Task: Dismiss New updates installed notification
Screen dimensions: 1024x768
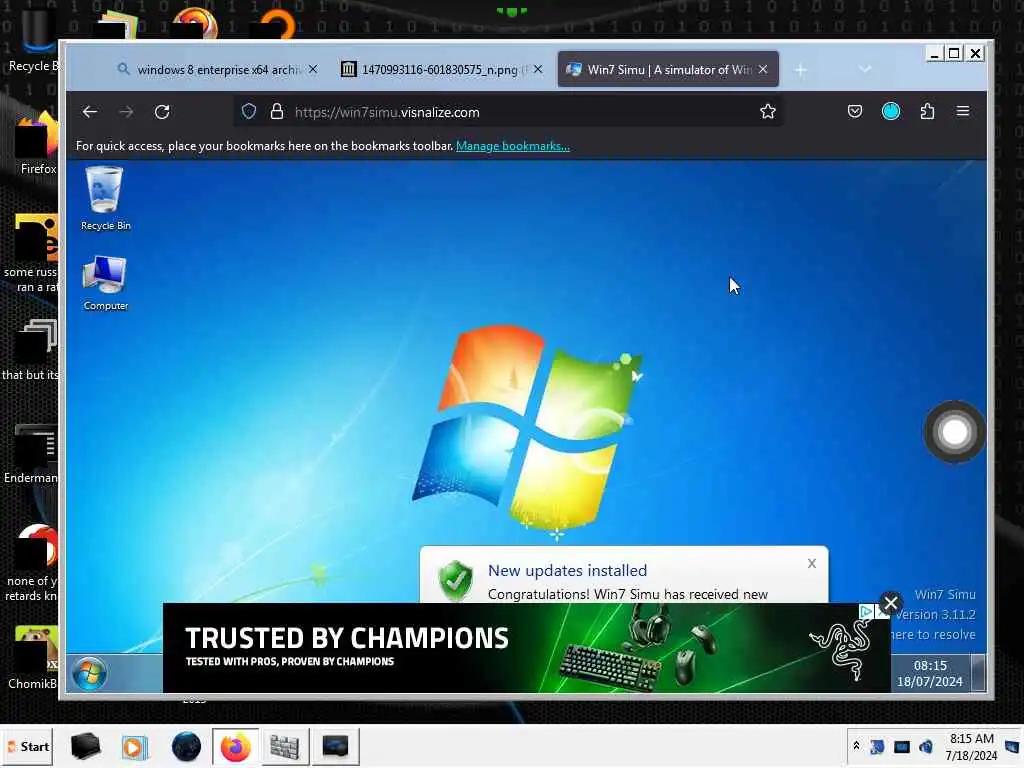Action: 812,564
